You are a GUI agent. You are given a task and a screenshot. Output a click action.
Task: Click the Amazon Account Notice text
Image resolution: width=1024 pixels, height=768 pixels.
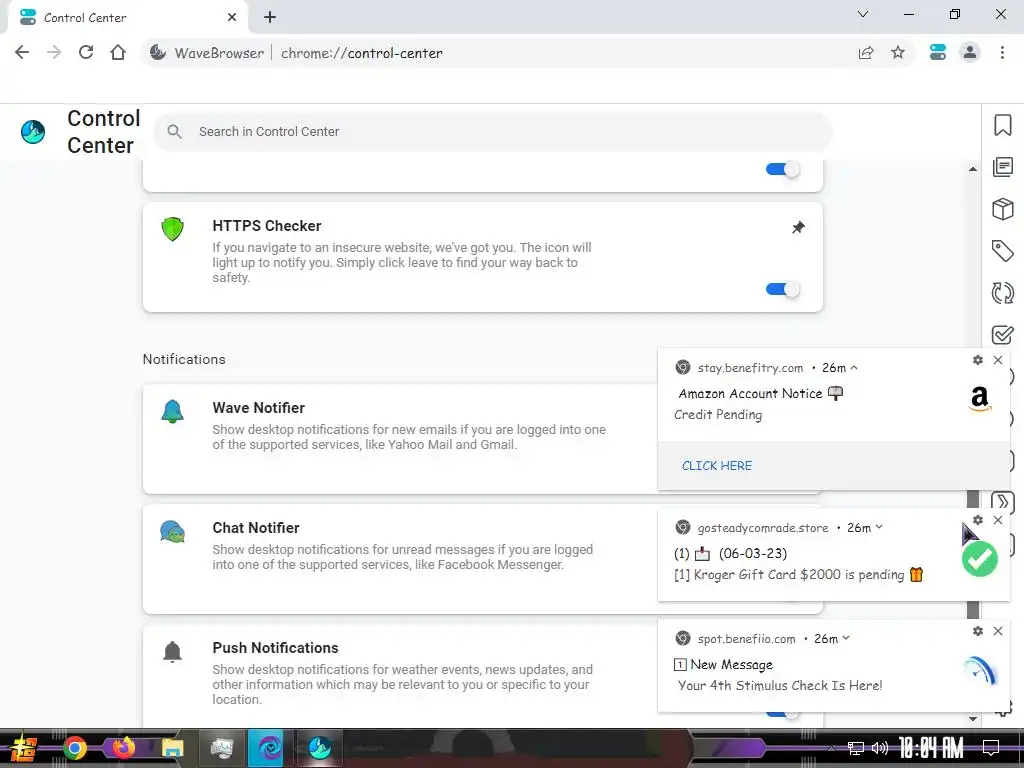pos(750,393)
